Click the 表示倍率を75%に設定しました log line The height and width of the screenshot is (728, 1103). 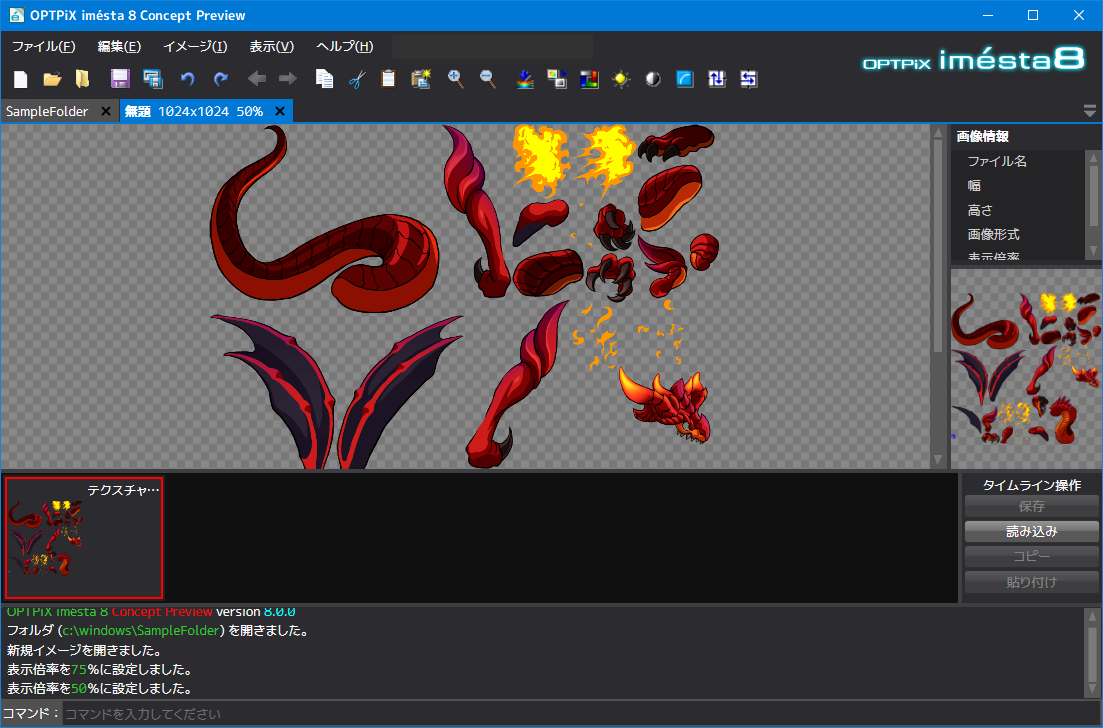coord(99,670)
